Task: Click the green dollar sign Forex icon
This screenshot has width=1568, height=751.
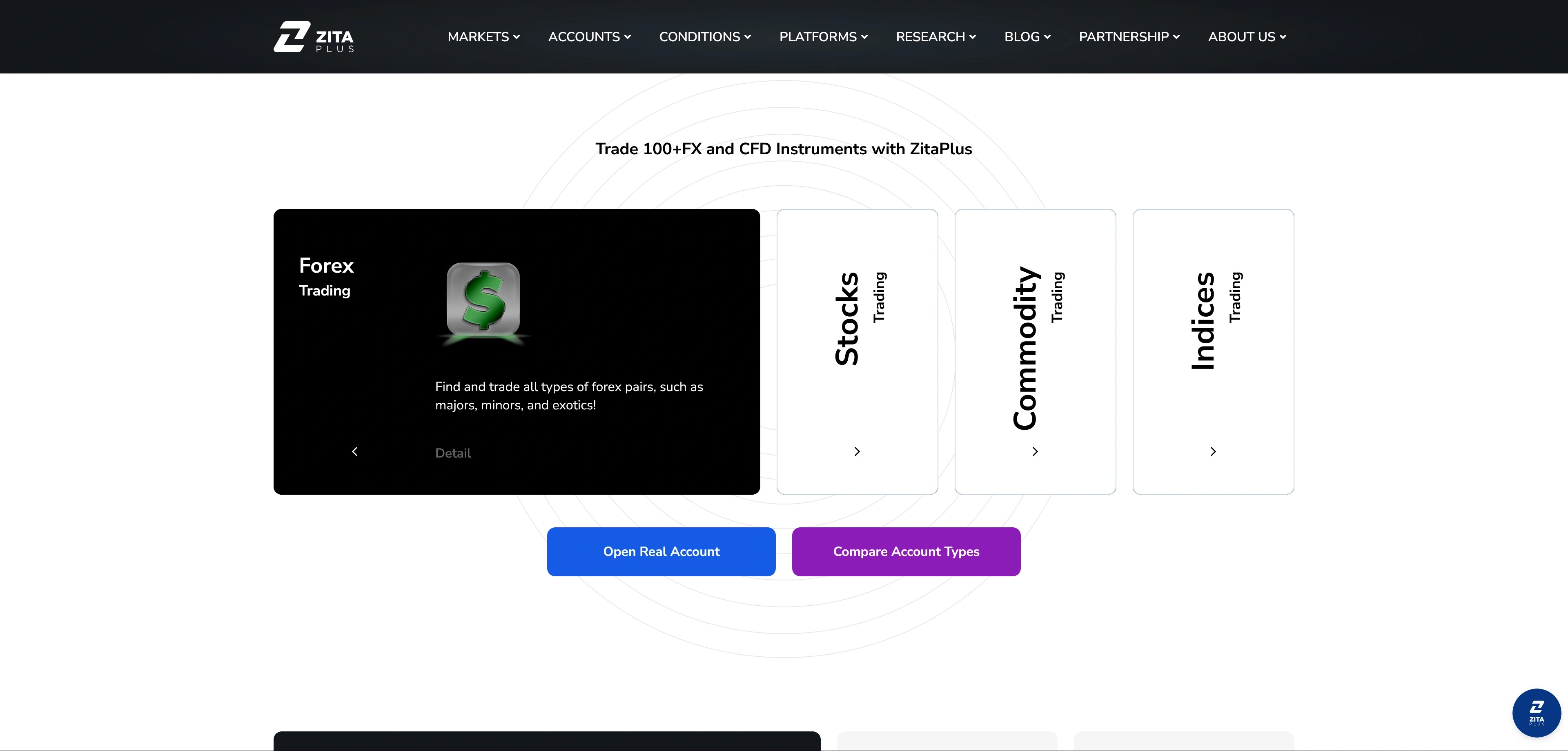Action: (x=483, y=300)
